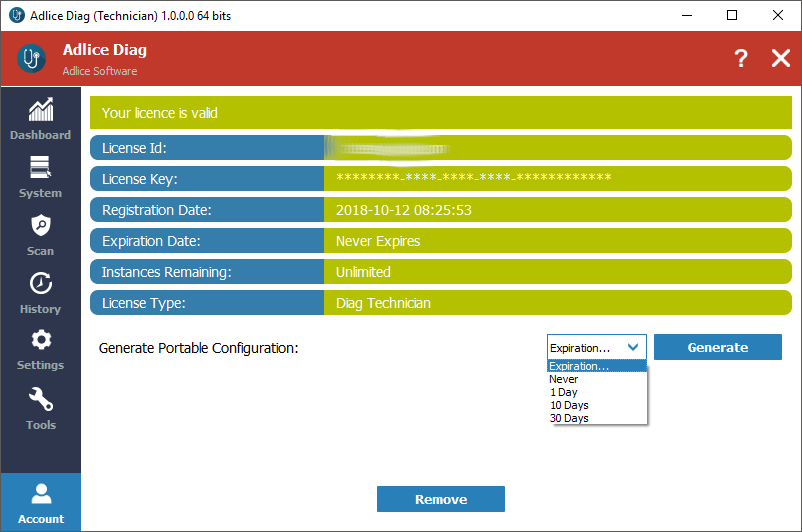Open the Dashboard chart icon
This screenshot has width=802, height=532.
click(x=40, y=110)
